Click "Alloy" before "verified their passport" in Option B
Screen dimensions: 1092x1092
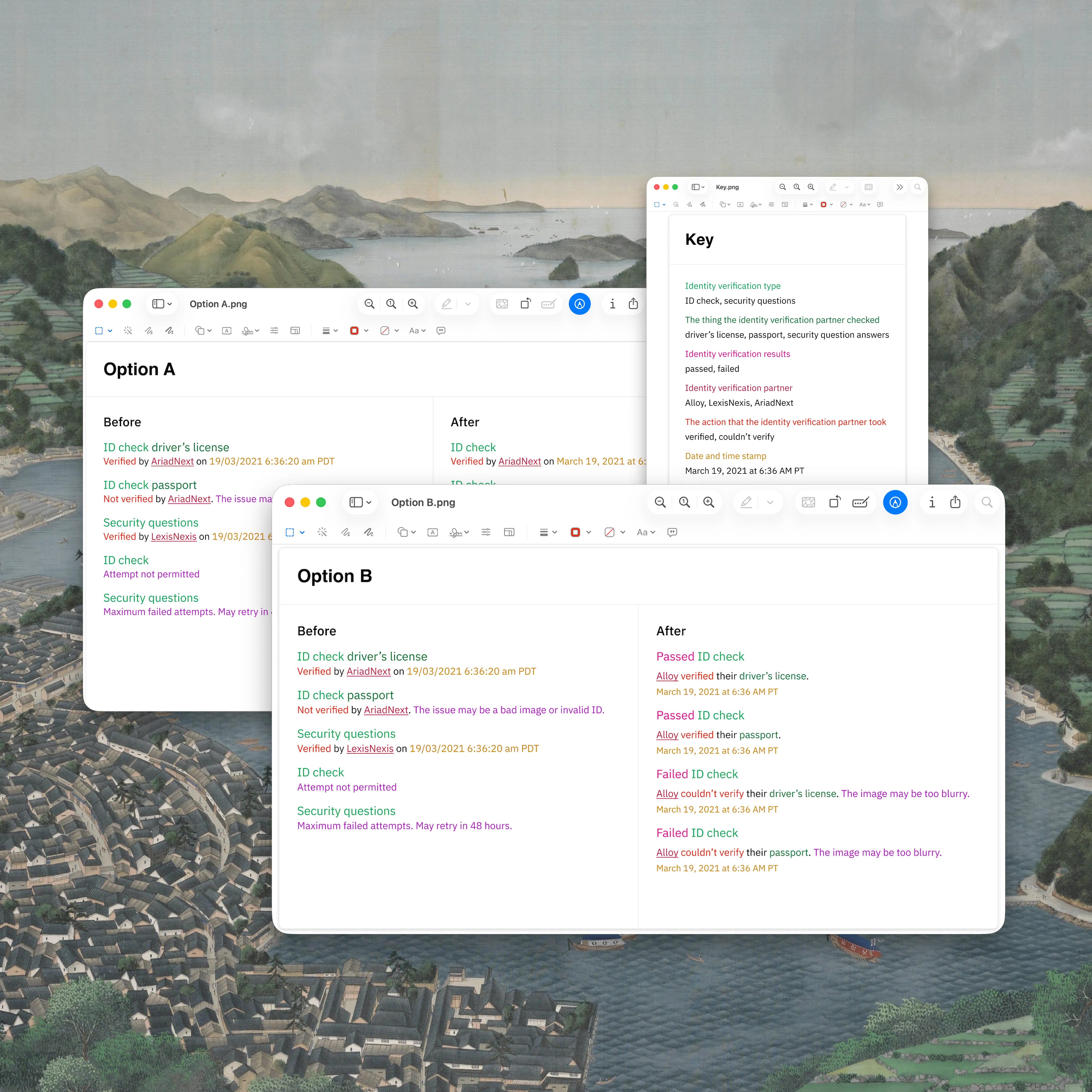tap(667, 735)
